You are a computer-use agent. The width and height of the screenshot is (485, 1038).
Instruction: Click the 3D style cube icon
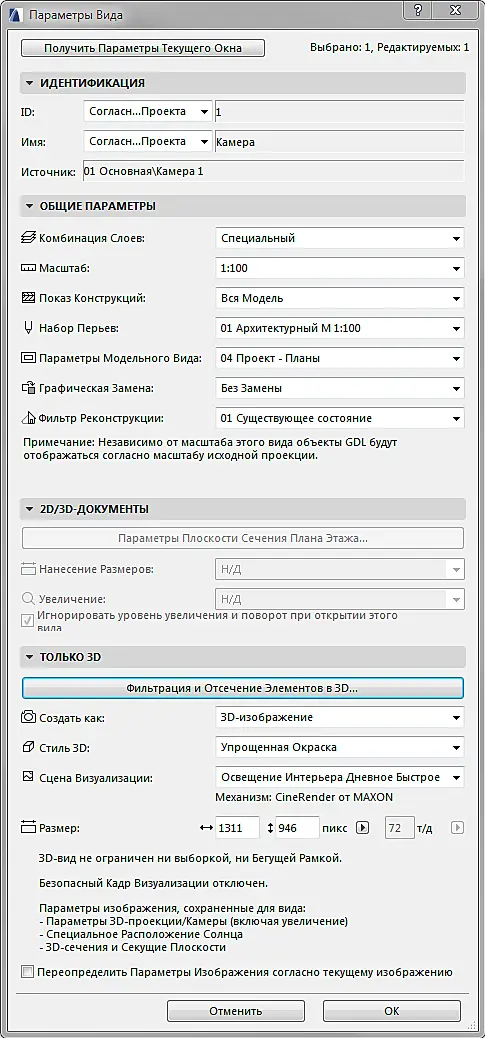point(28,747)
